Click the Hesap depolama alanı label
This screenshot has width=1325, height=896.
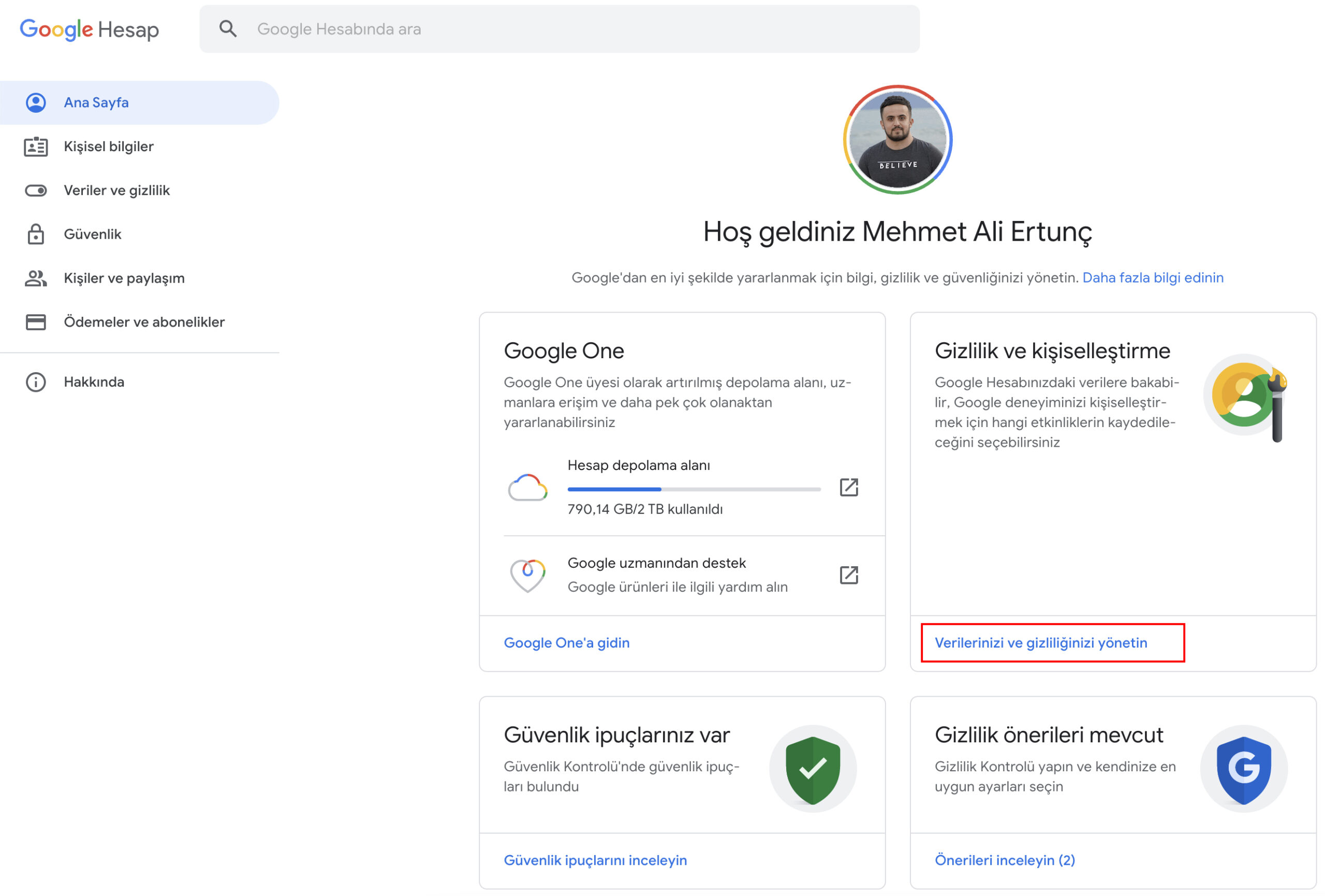639,465
